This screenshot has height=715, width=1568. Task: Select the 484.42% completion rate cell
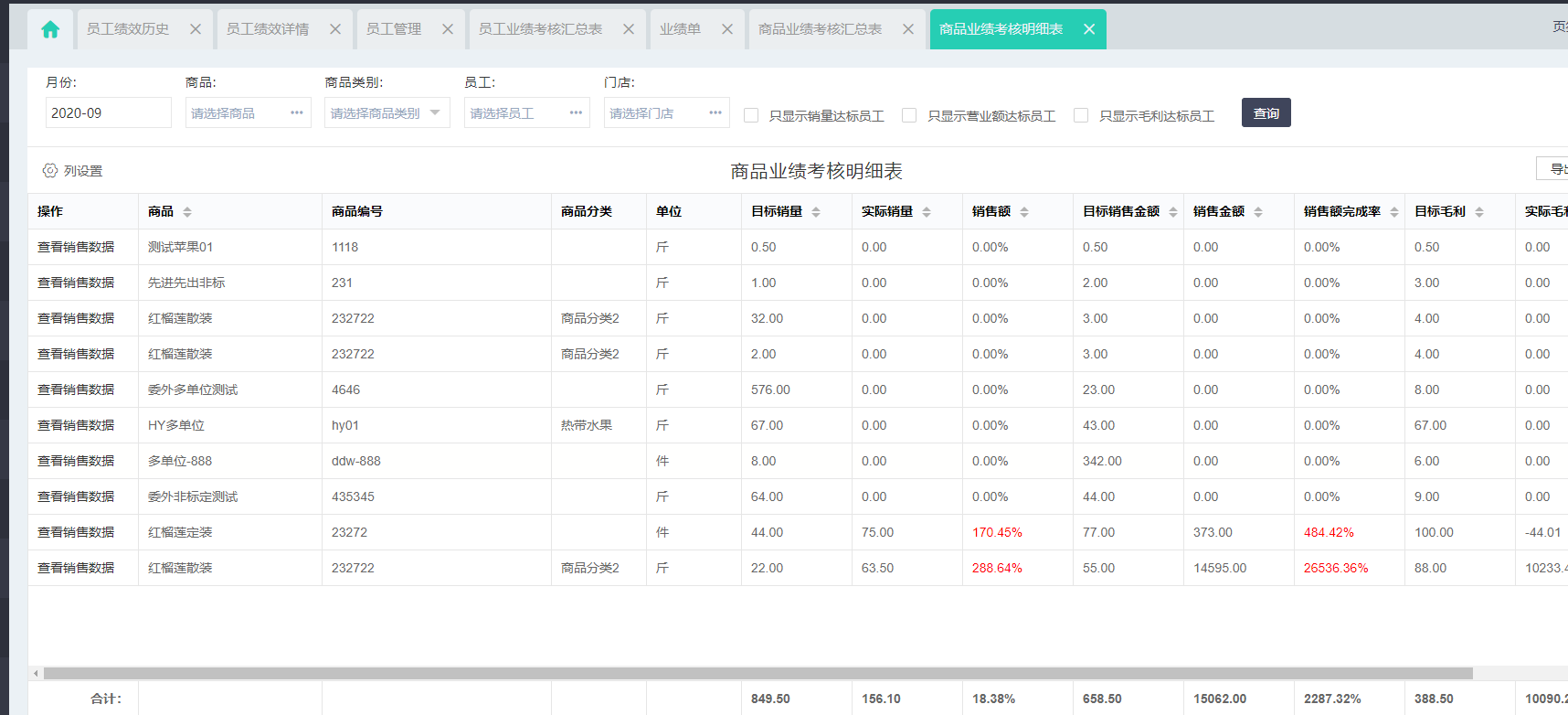[1350, 532]
